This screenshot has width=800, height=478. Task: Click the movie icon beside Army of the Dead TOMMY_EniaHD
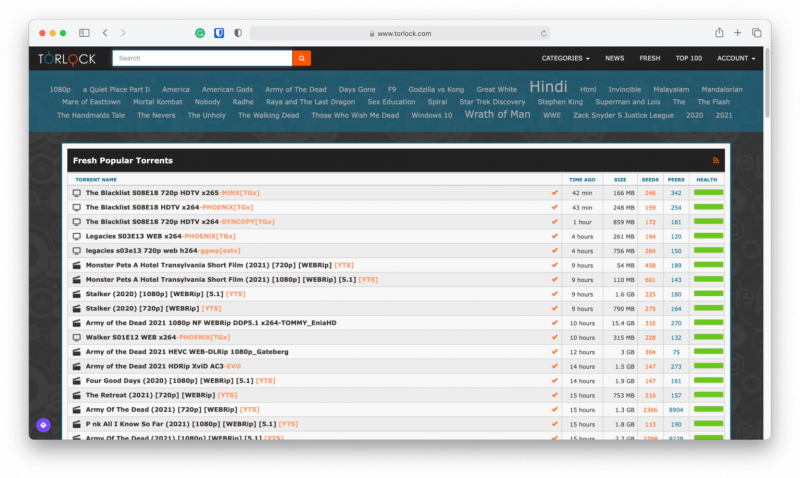point(77,323)
